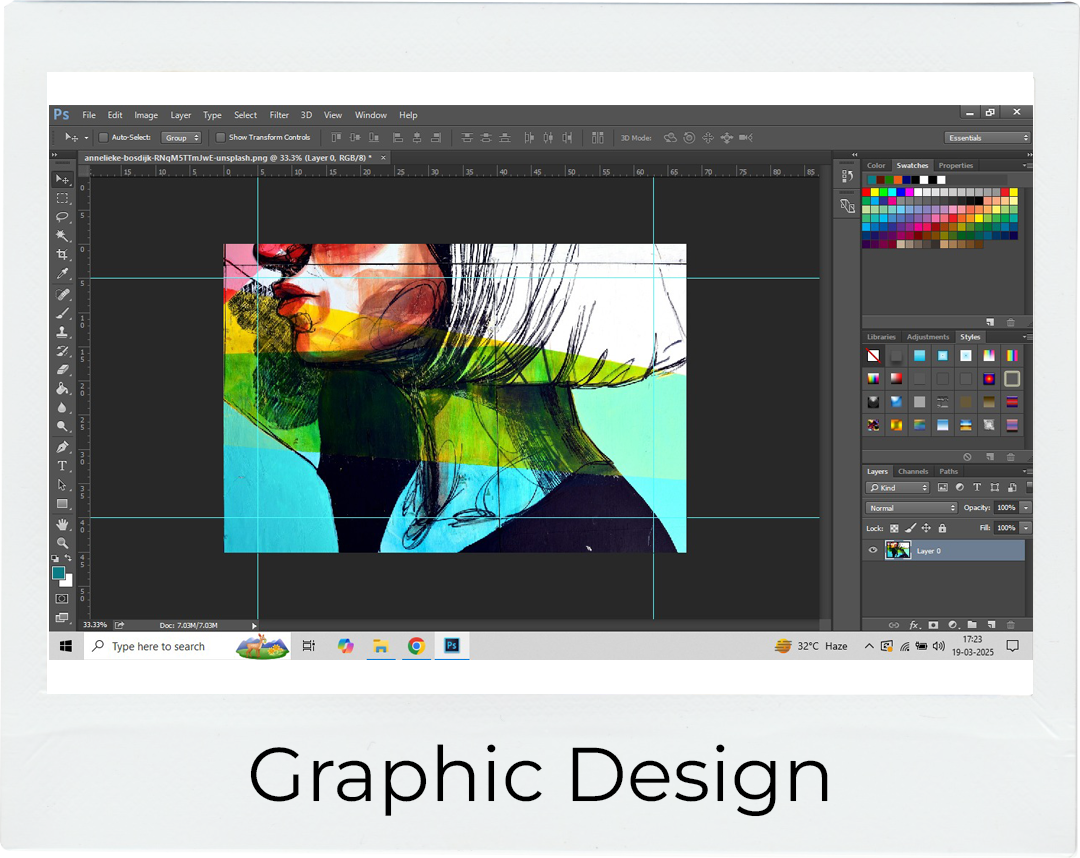This screenshot has height=858, width=1080.
Task: Pick the red swatch in Swatches
Action: click(x=866, y=192)
